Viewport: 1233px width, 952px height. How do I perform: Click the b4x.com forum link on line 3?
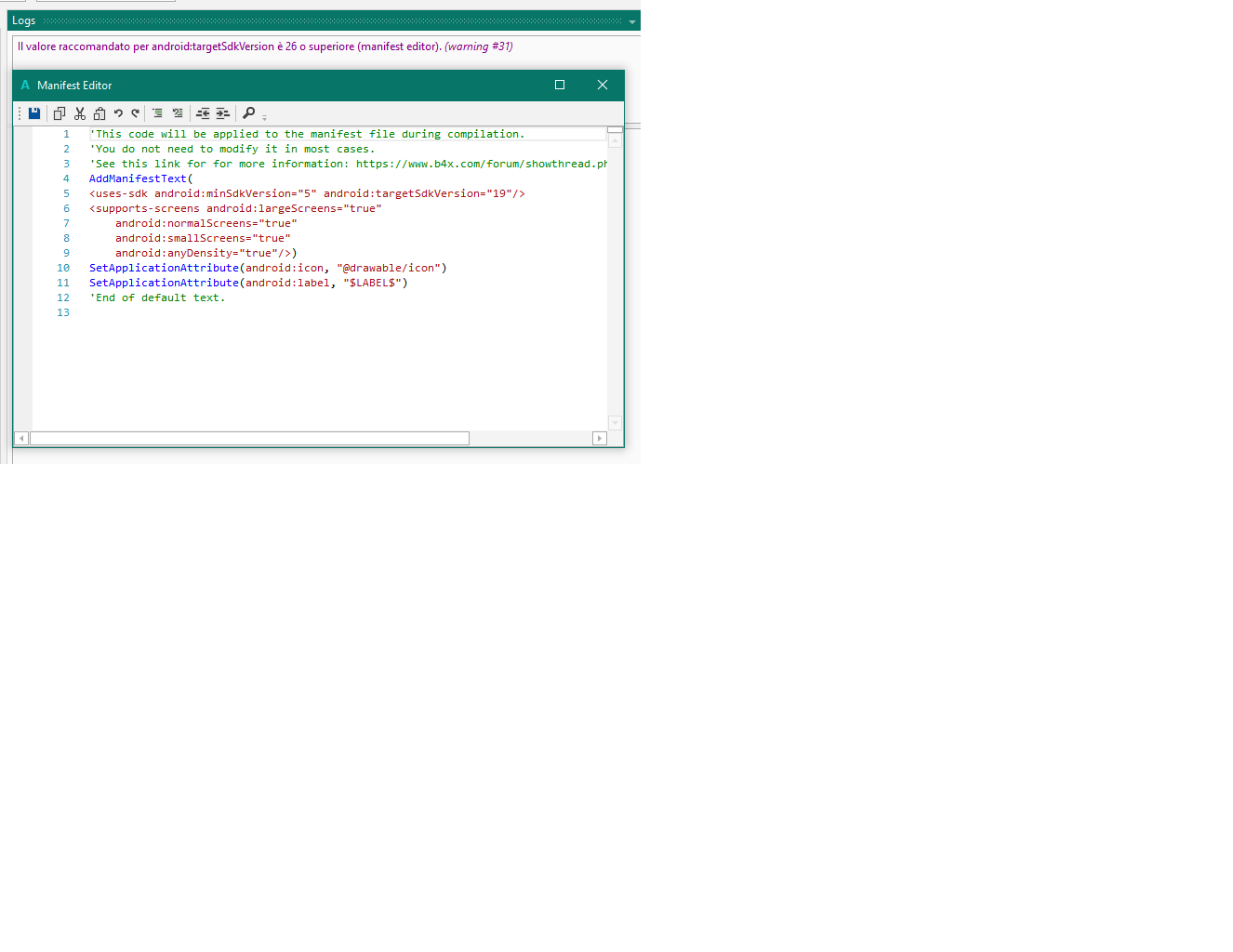(482, 164)
